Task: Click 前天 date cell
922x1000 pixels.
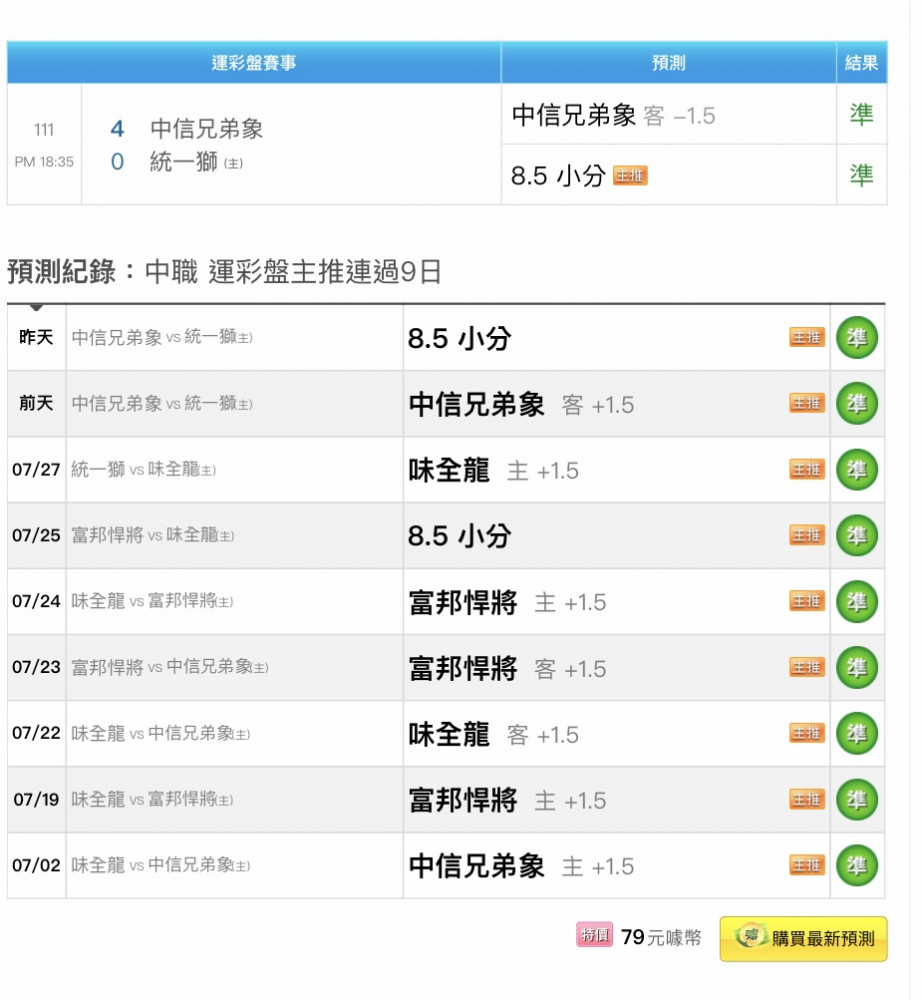Action: point(36,403)
